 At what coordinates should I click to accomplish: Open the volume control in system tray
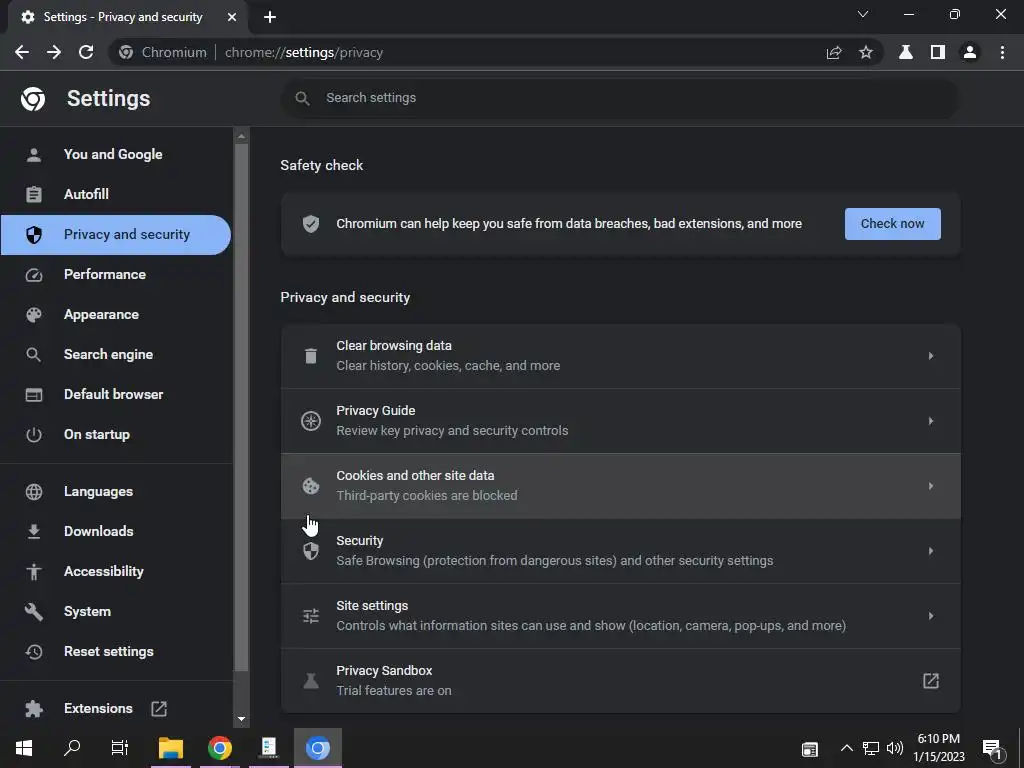[895, 748]
